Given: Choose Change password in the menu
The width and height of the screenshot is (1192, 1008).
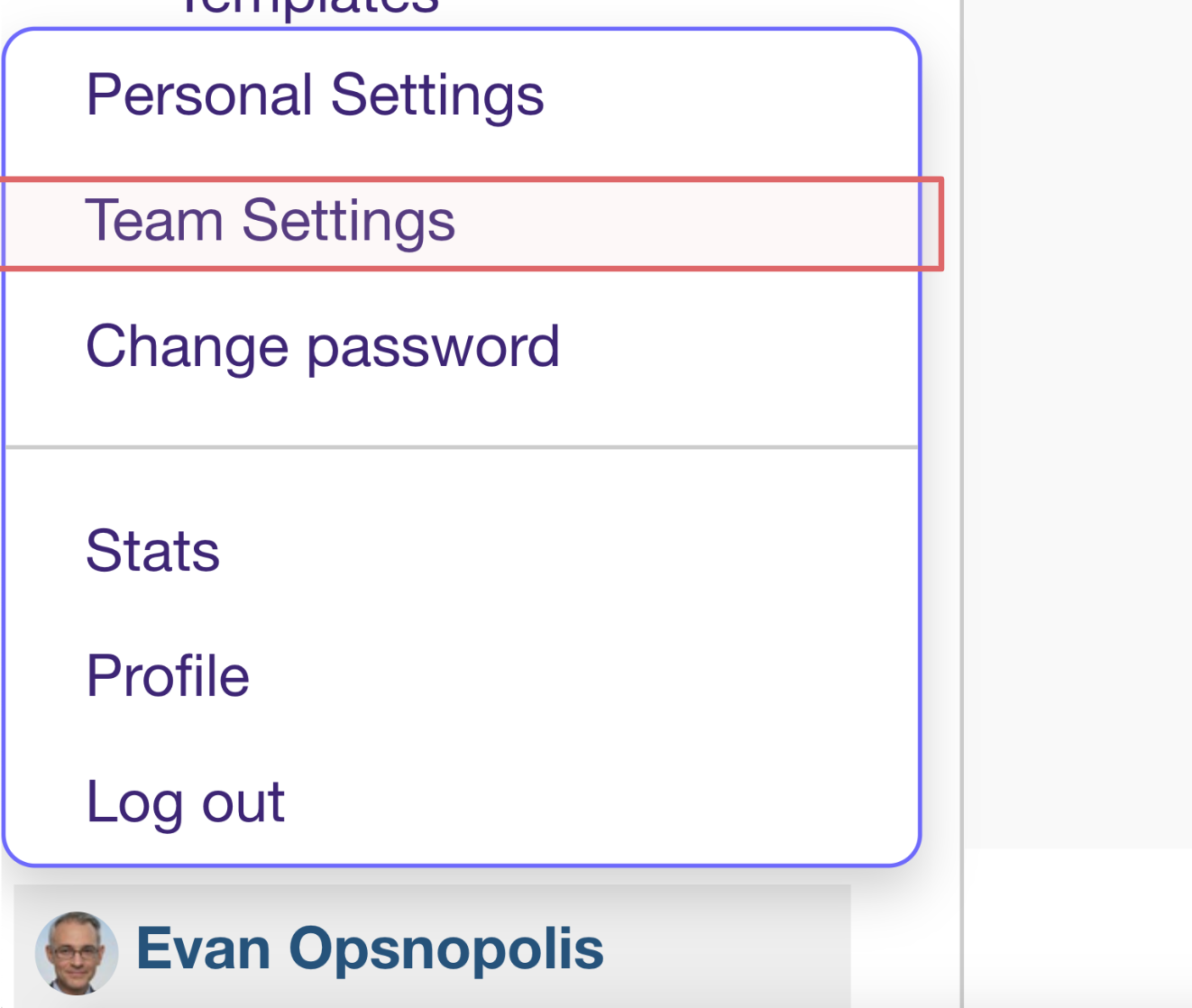Looking at the screenshot, I should pos(322,347).
